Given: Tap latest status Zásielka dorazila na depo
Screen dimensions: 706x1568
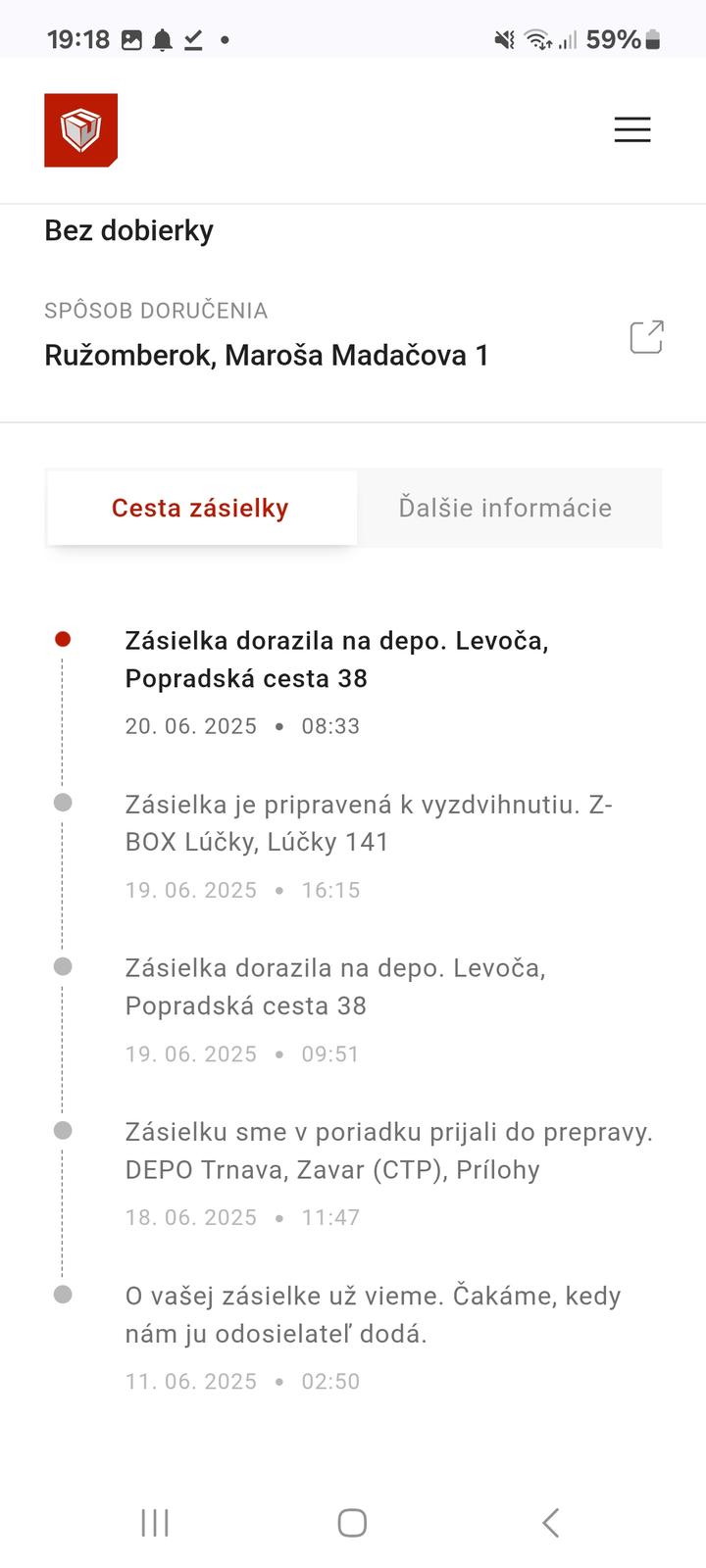Looking at the screenshot, I should click(336, 659).
